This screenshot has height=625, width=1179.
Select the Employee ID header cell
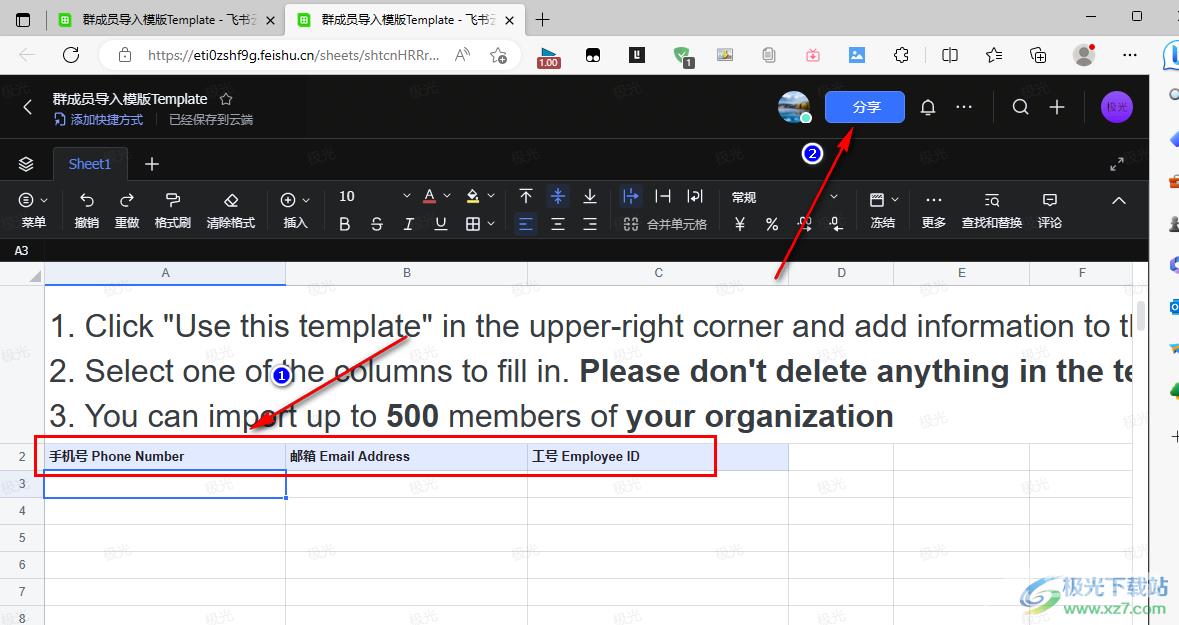pos(658,457)
